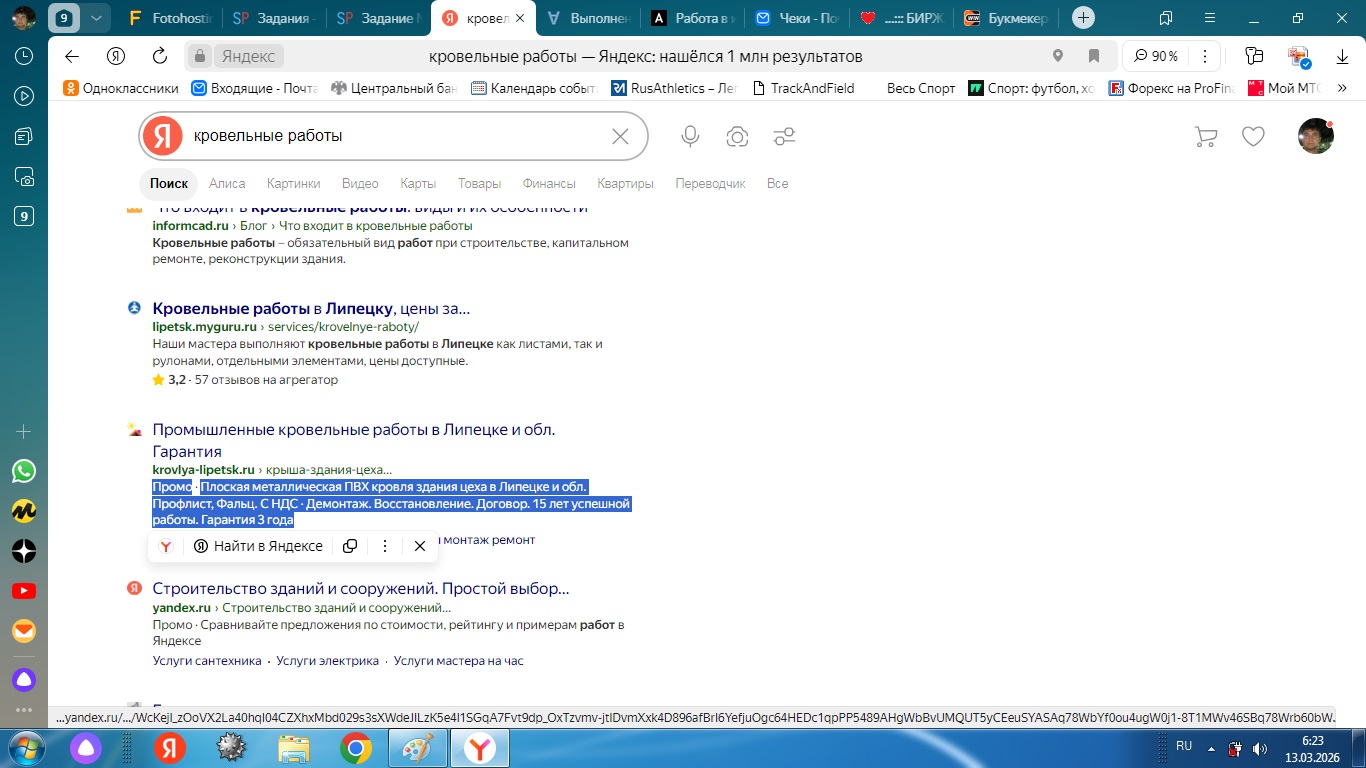Screen dimensions: 1366x768
Task: Open Paint from the taskbar
Action: click(418, 747)
